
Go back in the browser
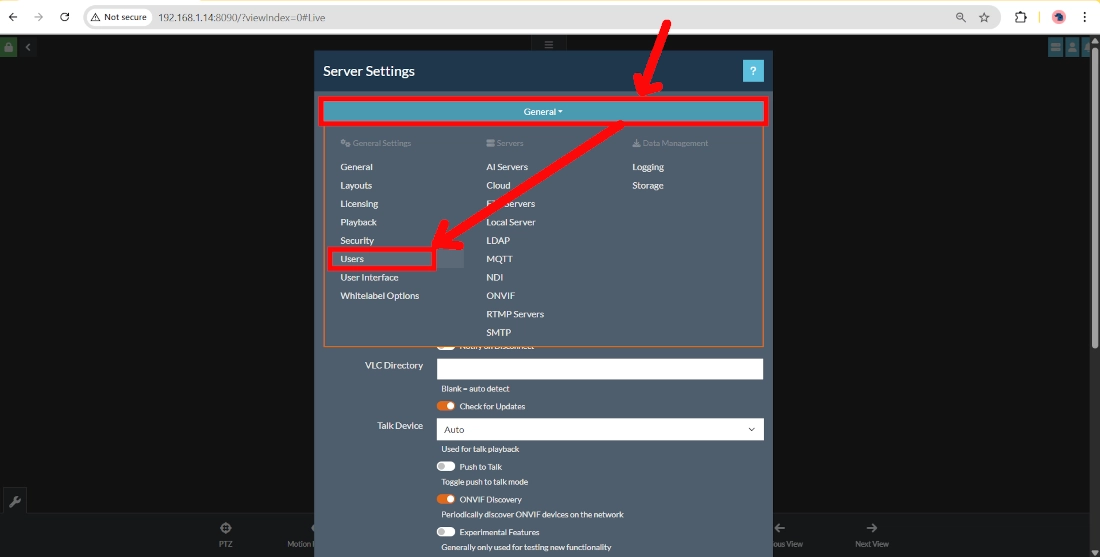tap(13, 17)
